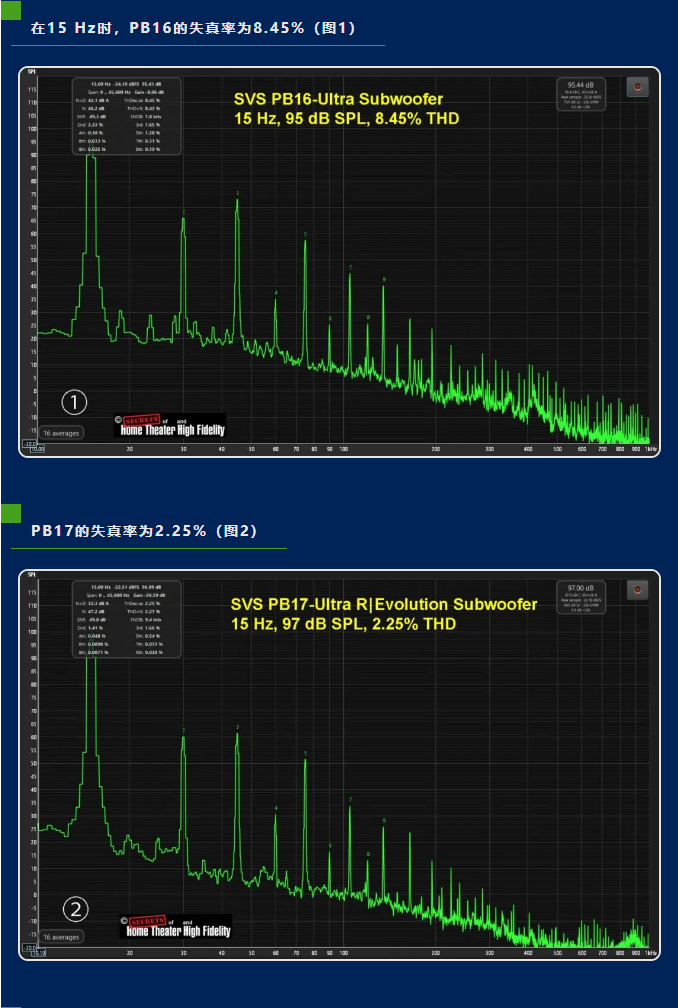Click the circled number 1 marker
This screenshot has height=1008, width=678.
click(75, 402)
